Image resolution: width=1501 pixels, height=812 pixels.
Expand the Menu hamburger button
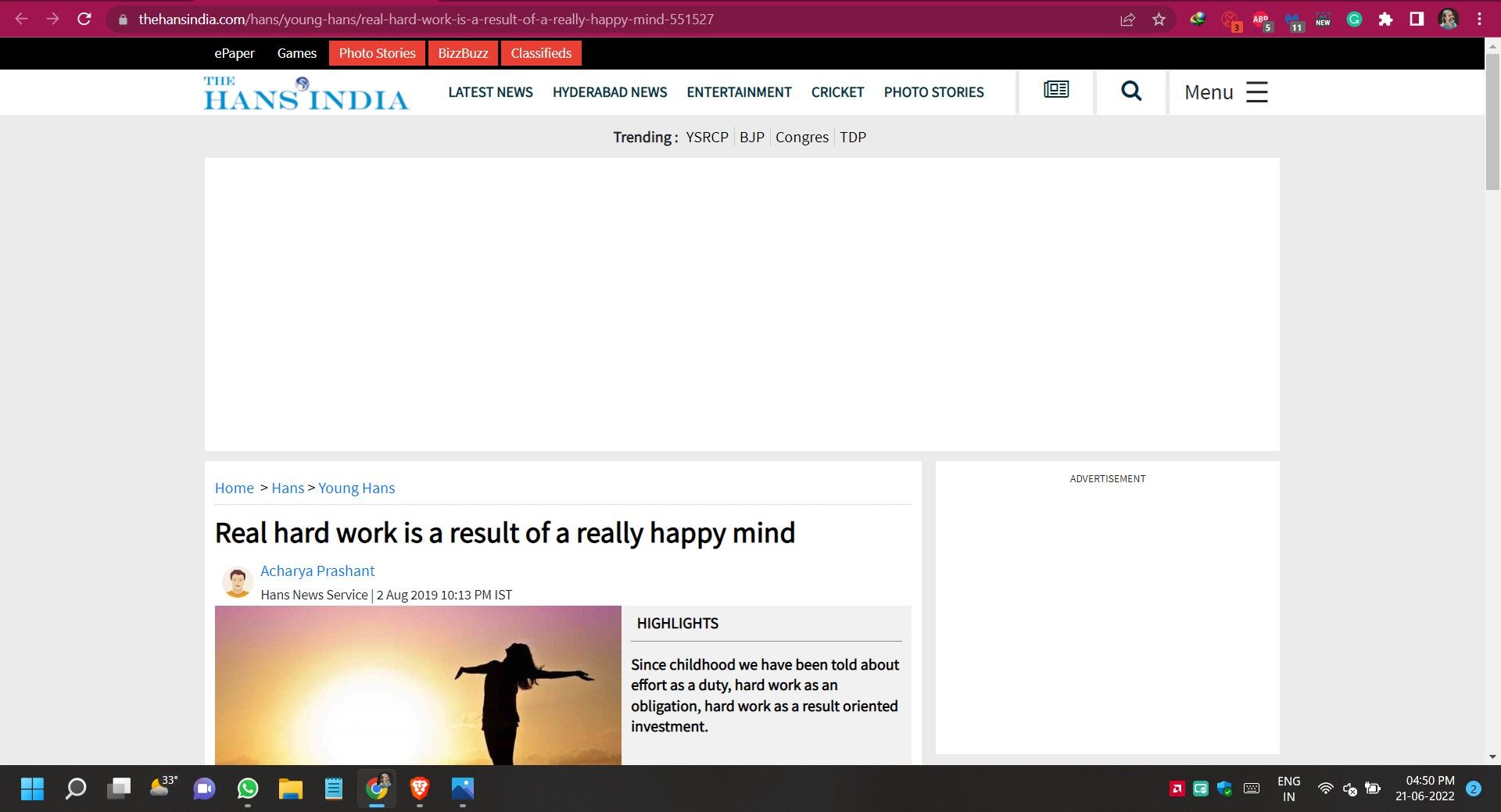1225,92
